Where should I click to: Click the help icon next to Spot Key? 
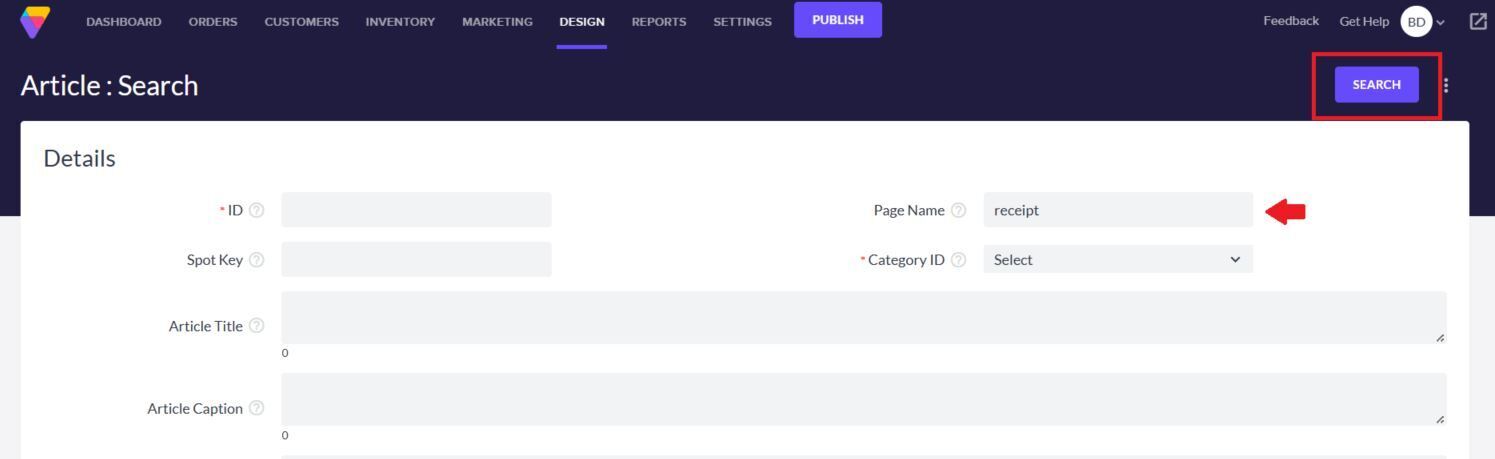point(257,260)
